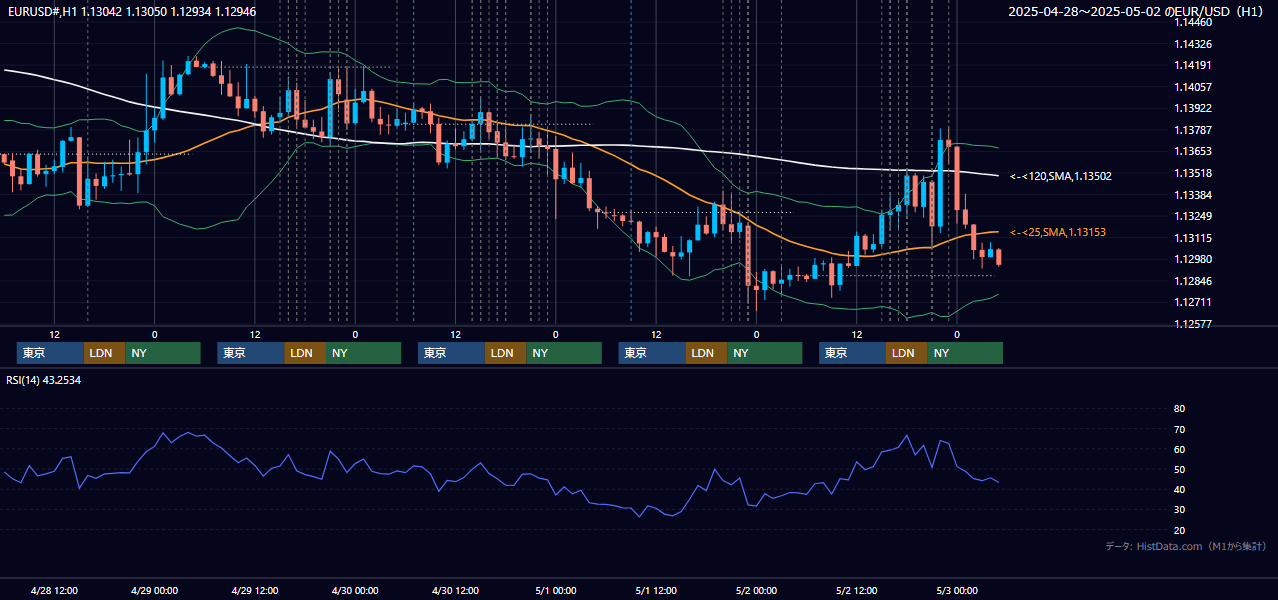Select the 5/2 00:00 time axis label
This screenshot has height=600, width=1278.
[756, 590]
